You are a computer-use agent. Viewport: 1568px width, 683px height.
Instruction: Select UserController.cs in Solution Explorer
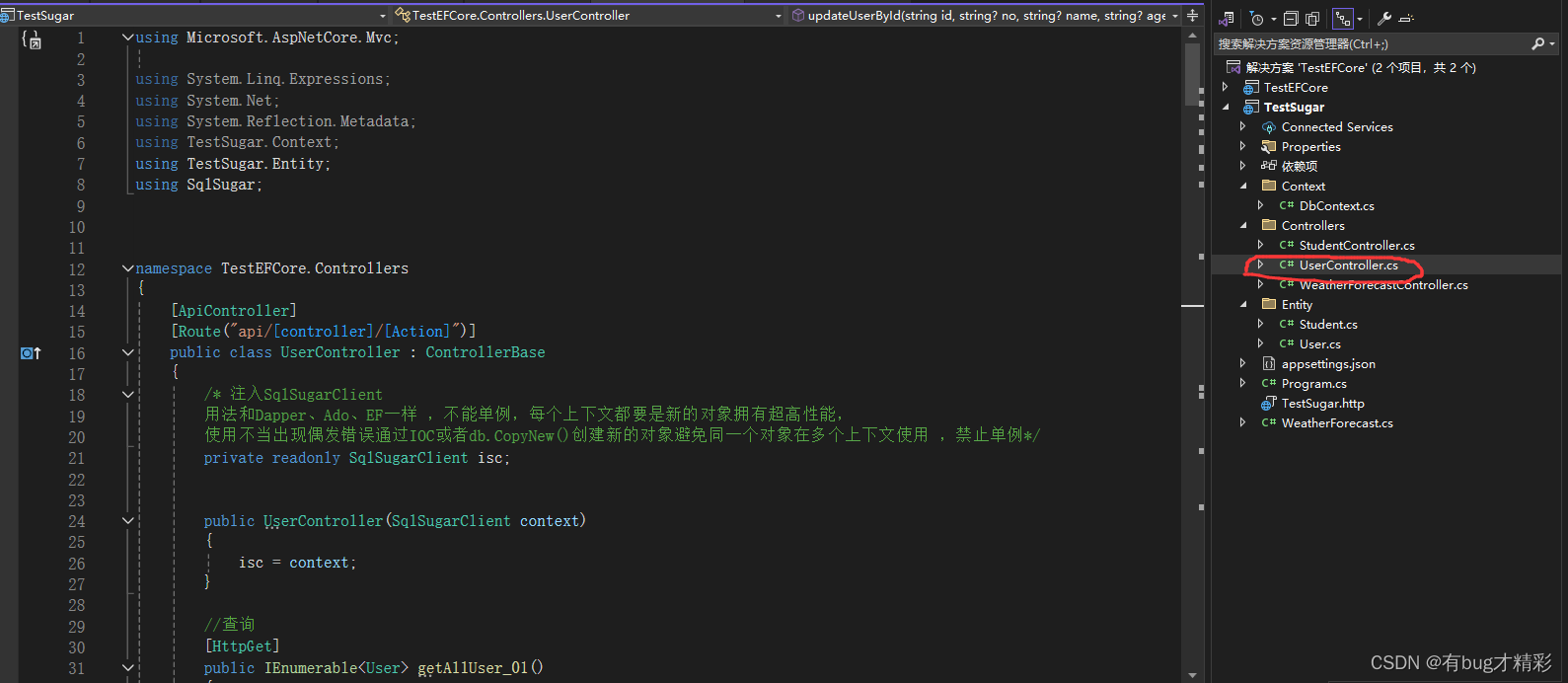(1348, 265)
